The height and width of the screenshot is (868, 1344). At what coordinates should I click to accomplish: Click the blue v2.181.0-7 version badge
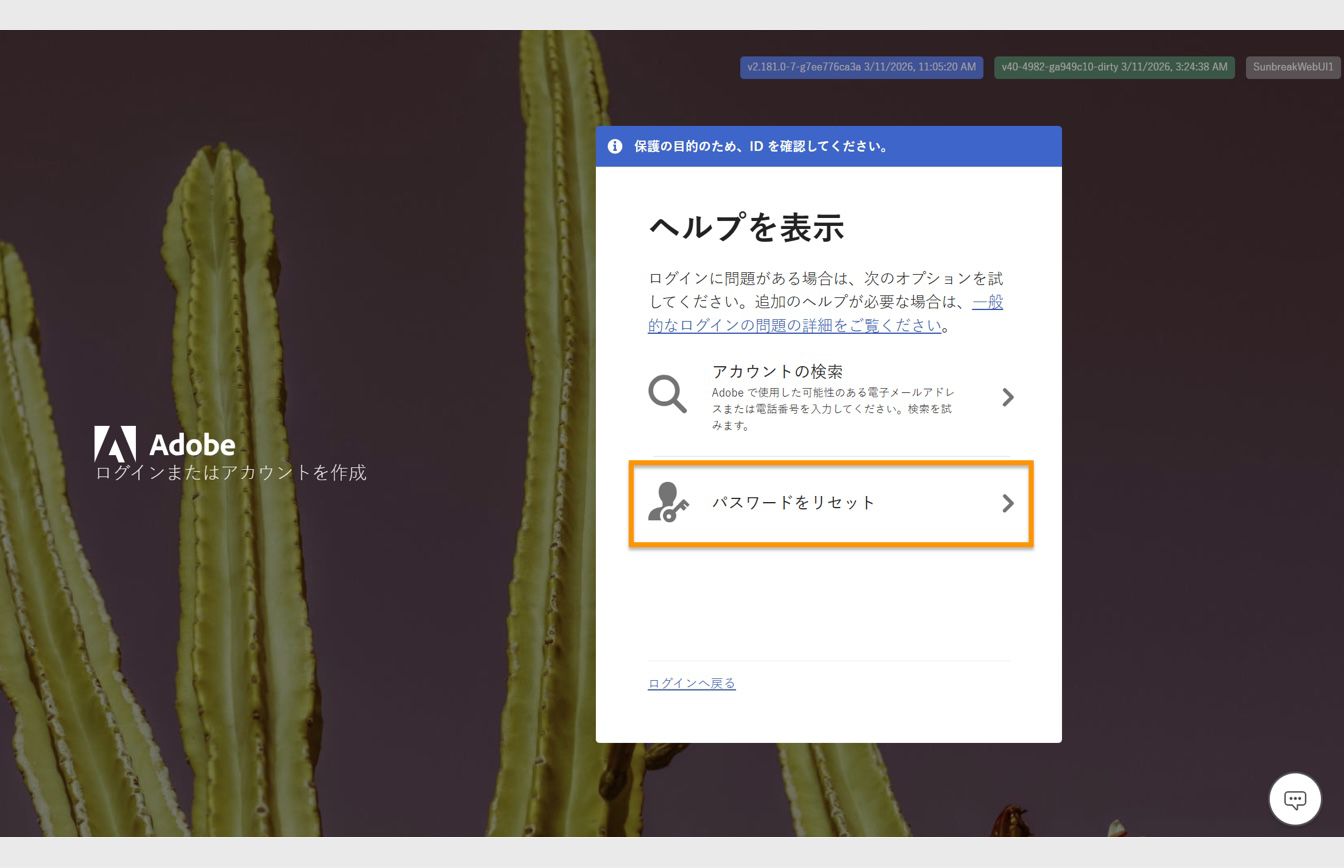tap(860, 67)
